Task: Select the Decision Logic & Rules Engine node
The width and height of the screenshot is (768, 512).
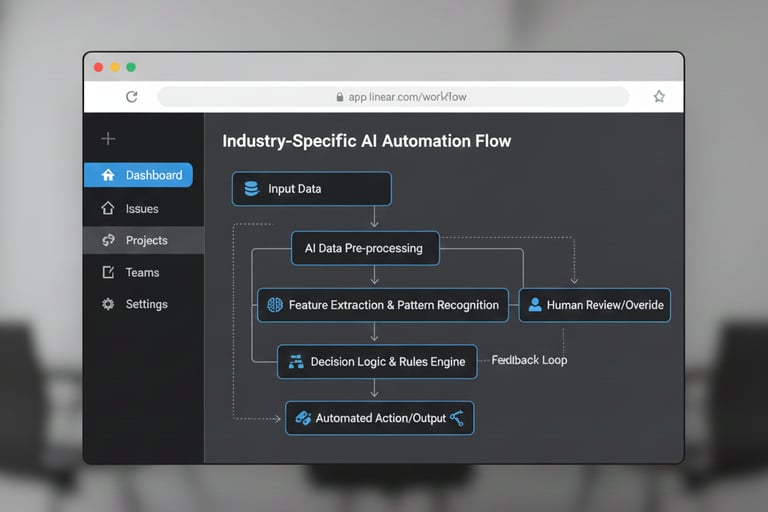Action: pyautogui.click(x=377, y=362)
